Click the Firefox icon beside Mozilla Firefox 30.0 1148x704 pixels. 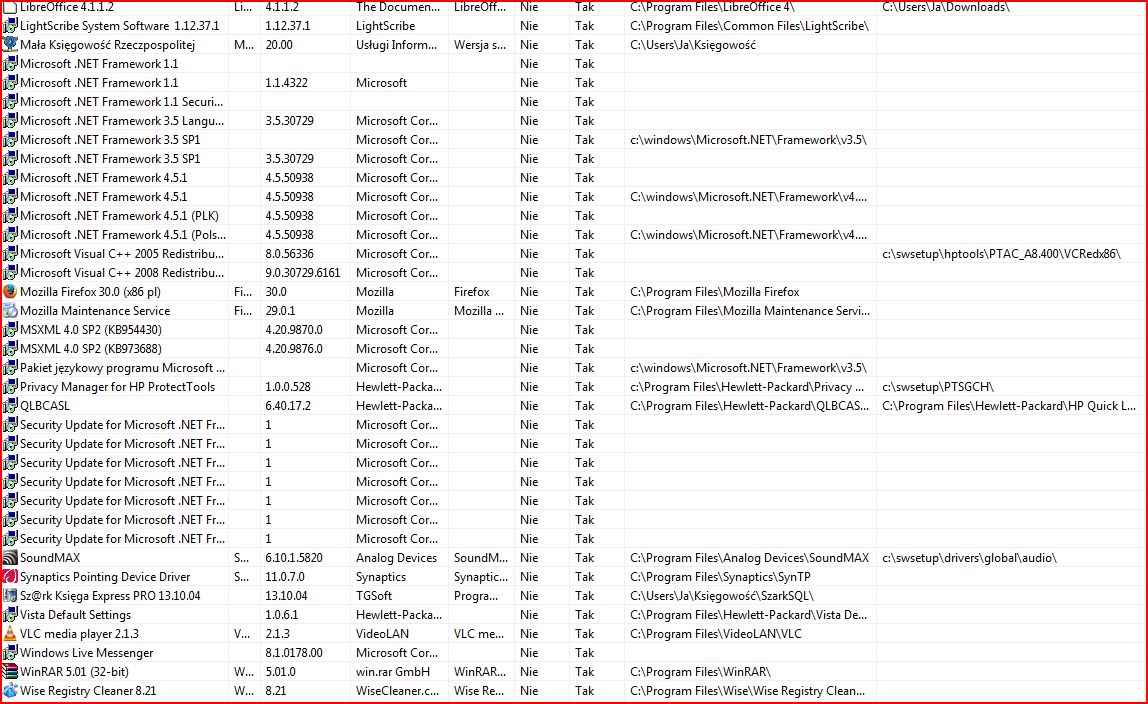(10, 291)
